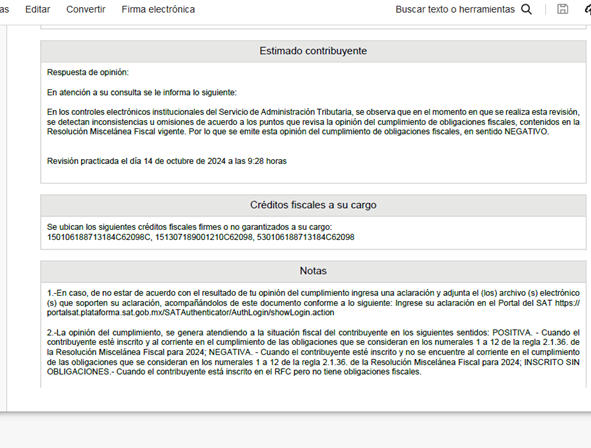
Task: Open the Convertir menu
Action: click(86, 9)
